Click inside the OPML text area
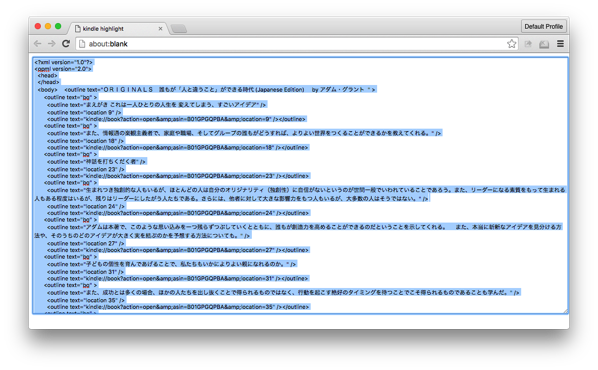This screenshot has height=370, width=598. coord(301,186)
